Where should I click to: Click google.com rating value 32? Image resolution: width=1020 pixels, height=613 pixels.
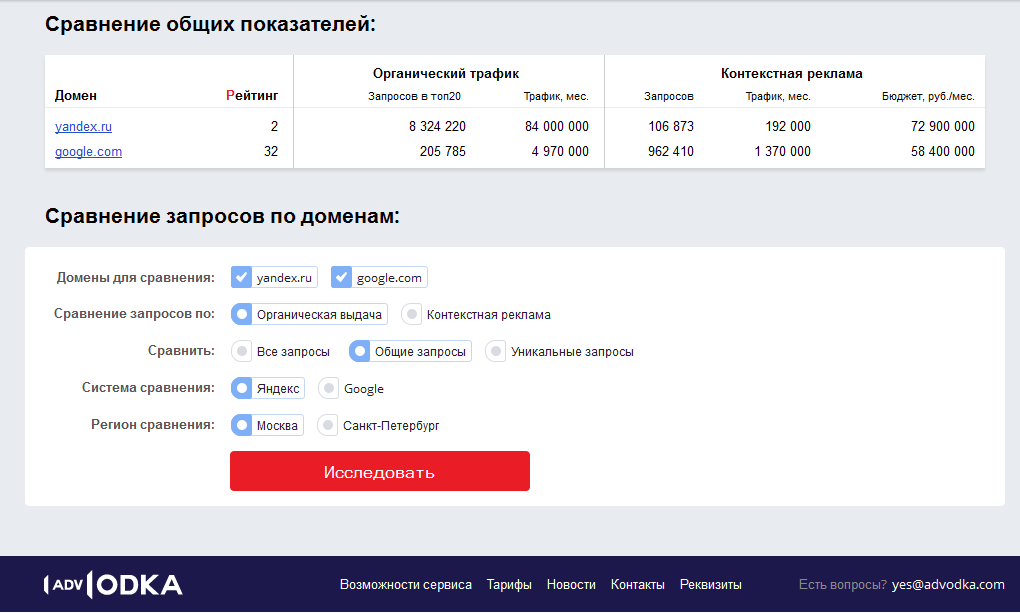(271, 152)
